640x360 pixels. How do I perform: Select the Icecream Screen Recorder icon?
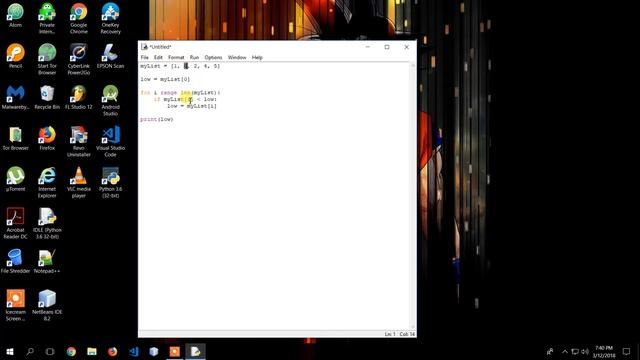coord(16,305)
